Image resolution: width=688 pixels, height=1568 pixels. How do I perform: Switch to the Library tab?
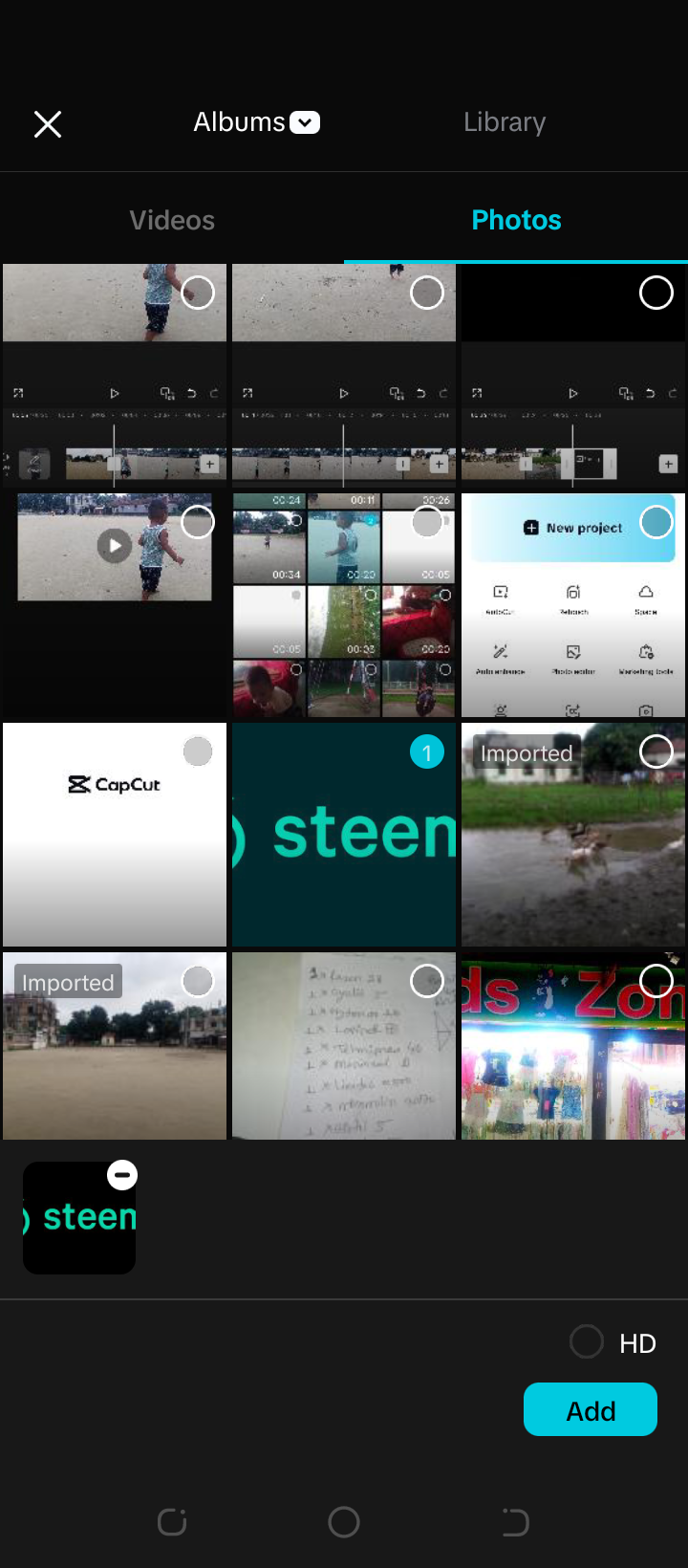[x=505, y=122]
